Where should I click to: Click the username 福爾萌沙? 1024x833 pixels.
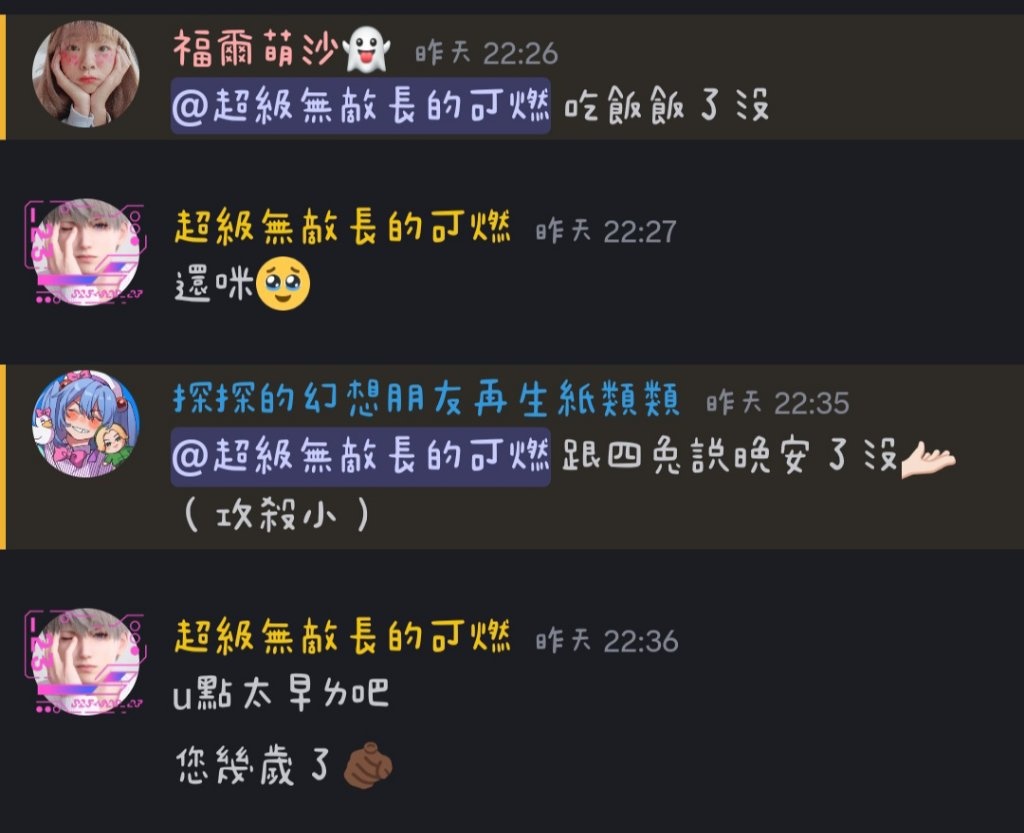tap(256, 50)
